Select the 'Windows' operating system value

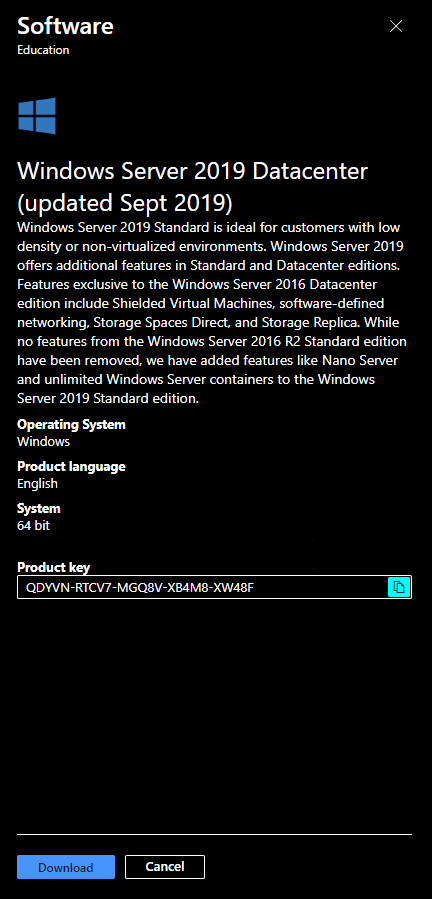pyautogui.click(x=44, y=441)
